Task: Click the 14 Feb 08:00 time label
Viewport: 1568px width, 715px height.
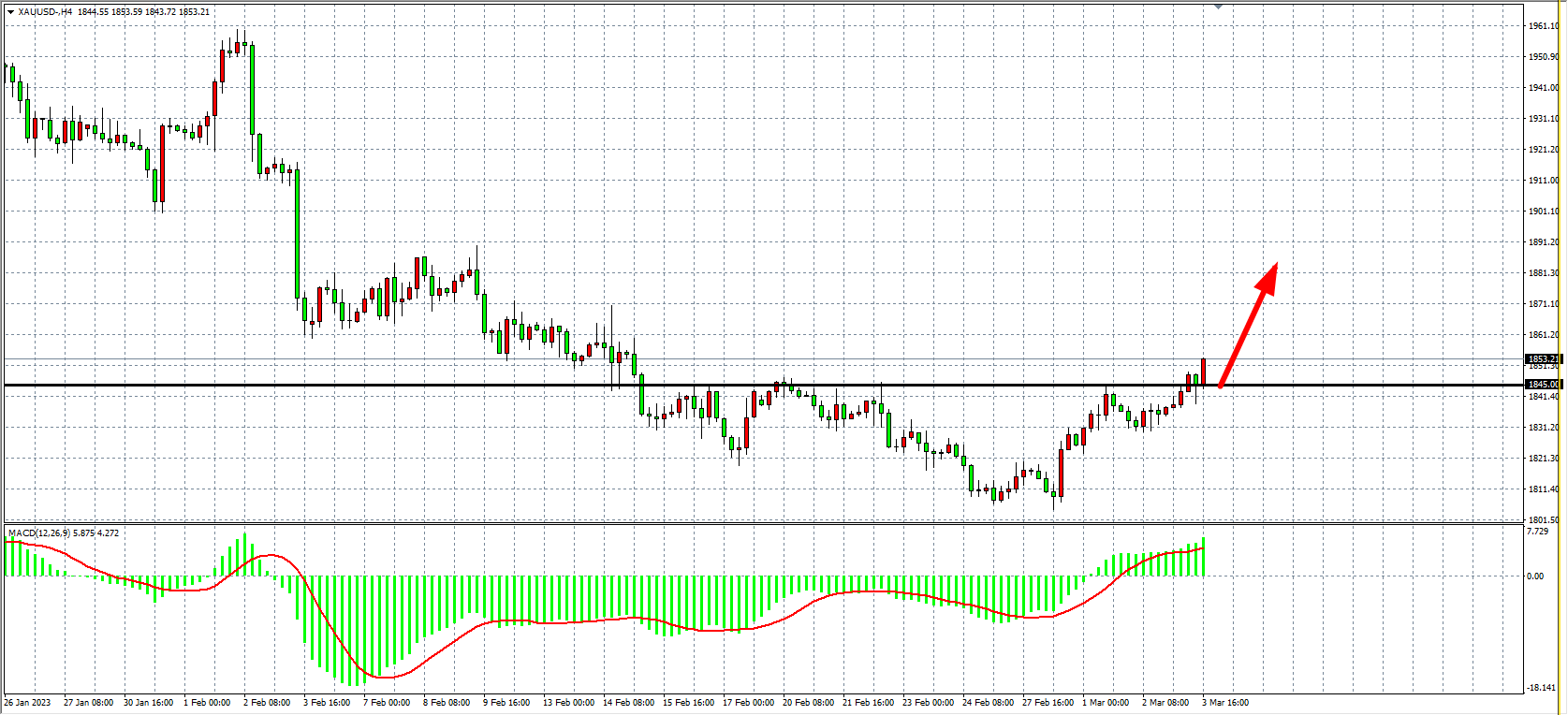Action: (x=628, y=703)
